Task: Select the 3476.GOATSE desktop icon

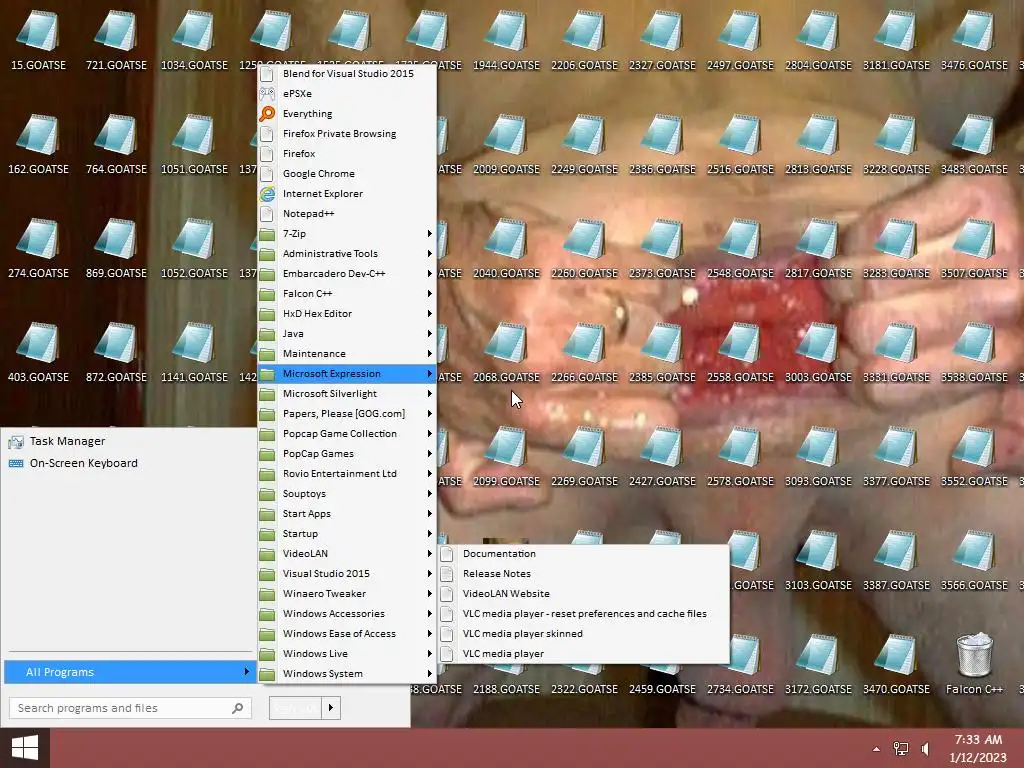Action: point(974,40)
